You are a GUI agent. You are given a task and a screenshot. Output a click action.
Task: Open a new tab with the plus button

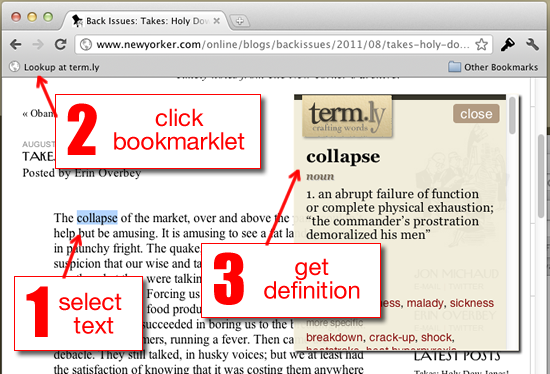click(x=240, y=21)
